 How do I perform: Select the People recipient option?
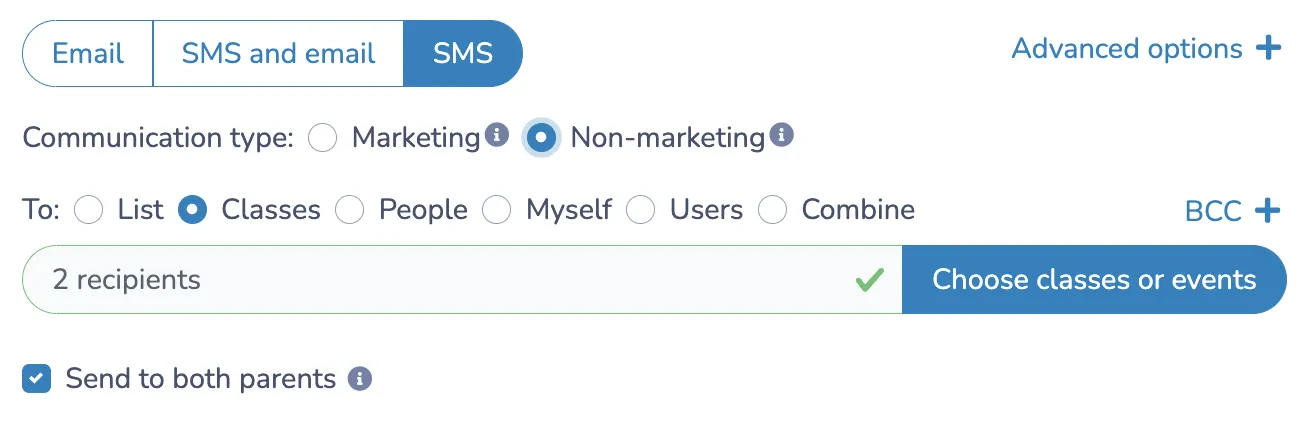350,210
